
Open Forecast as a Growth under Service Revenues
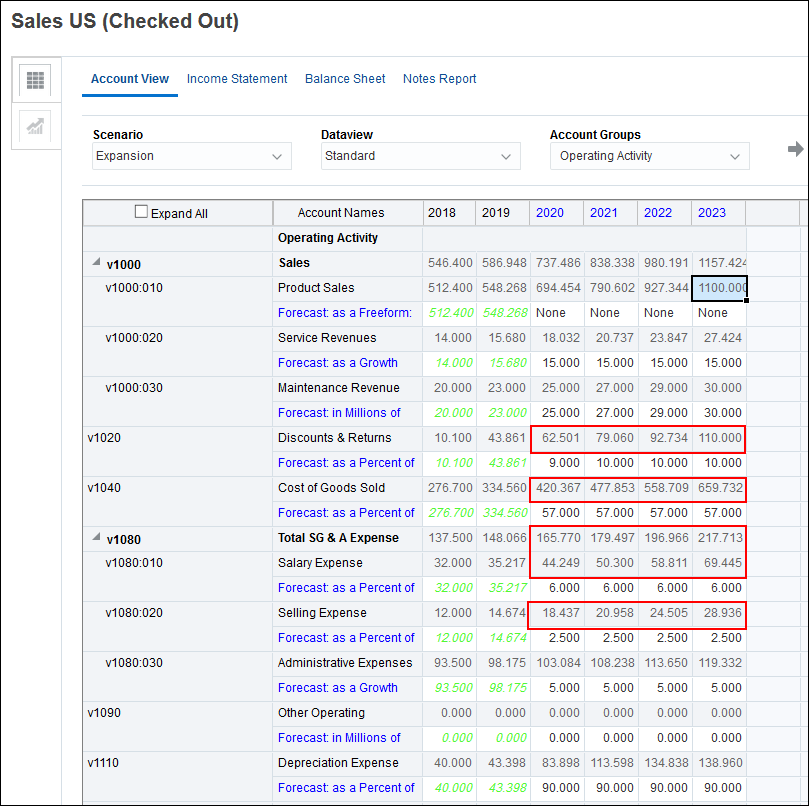coord(337,363)
